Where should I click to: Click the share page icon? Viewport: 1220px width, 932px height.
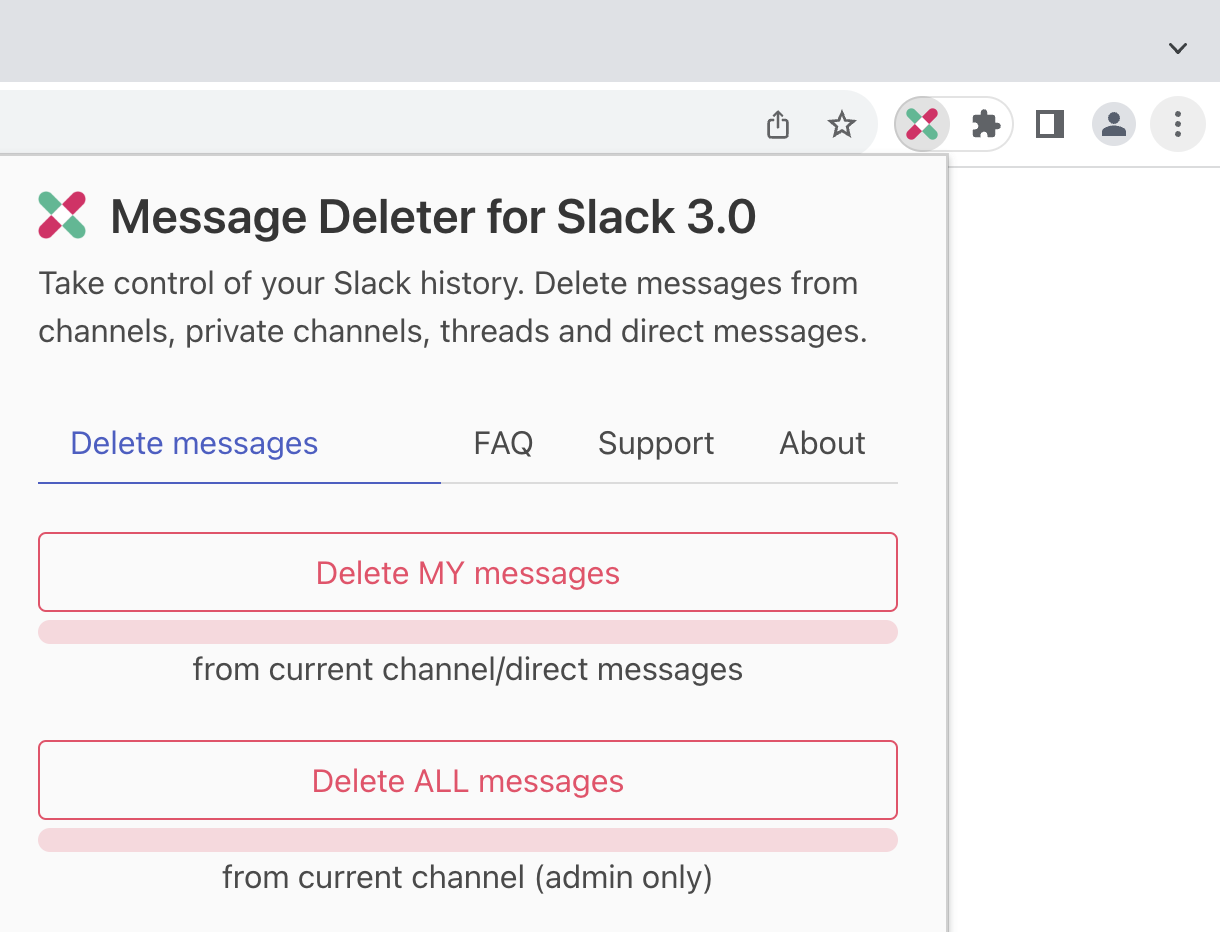(778, 124)
